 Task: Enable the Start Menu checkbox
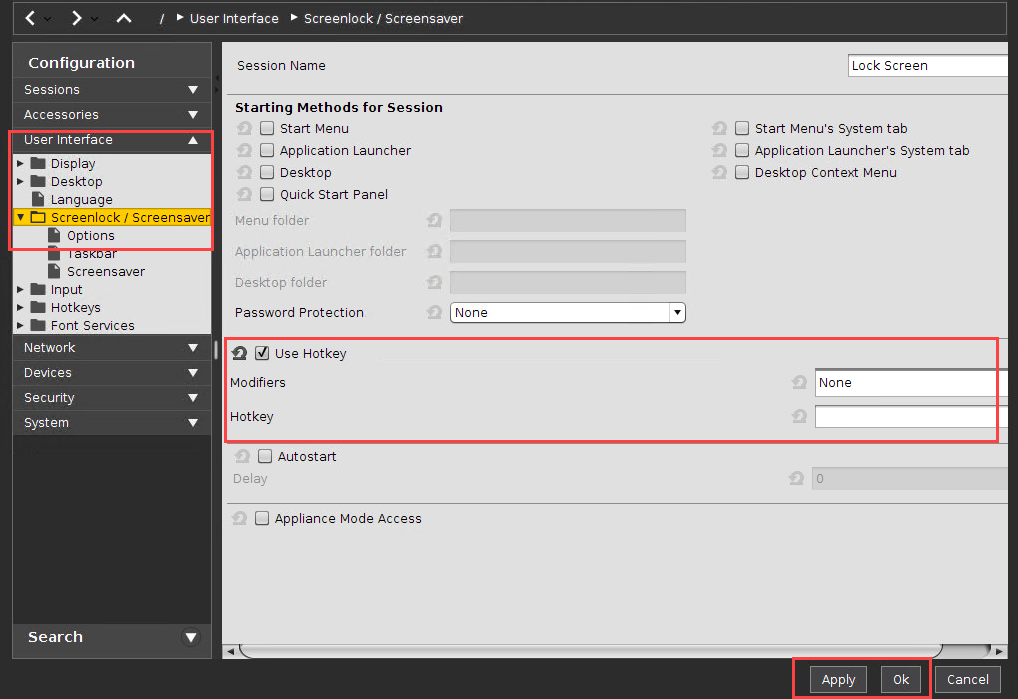click(x=267, y=128)
